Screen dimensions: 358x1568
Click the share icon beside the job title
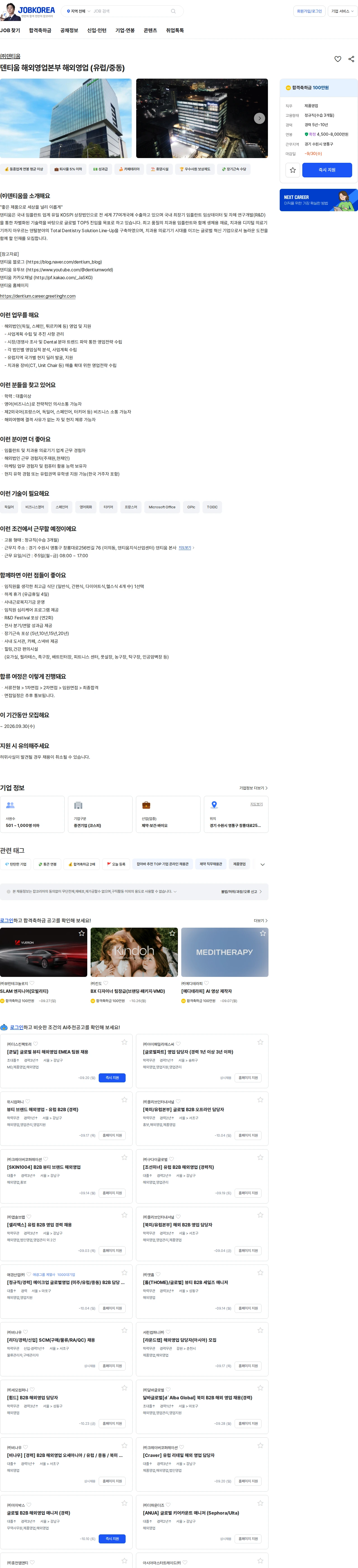click(x=351, y=59)
